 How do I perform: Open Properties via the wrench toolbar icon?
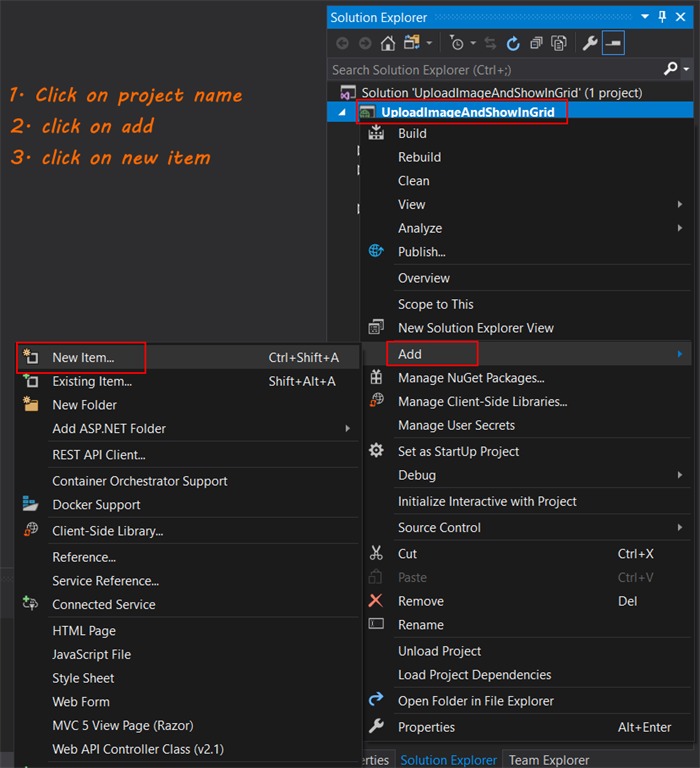tap(590, 43)
